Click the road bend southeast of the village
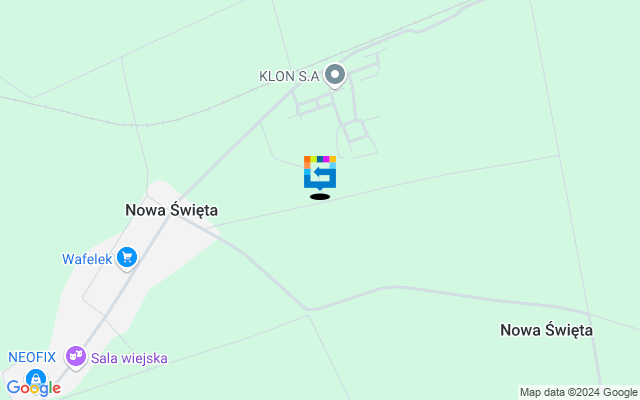The height and width of the screenshot is (400, 640). 307,309
